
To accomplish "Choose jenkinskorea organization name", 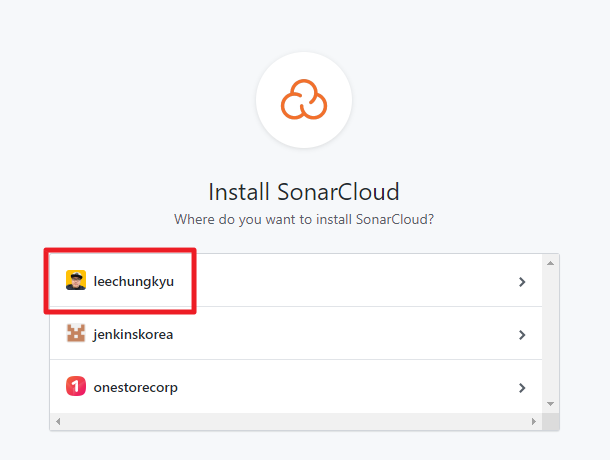I will click(133, 334).
